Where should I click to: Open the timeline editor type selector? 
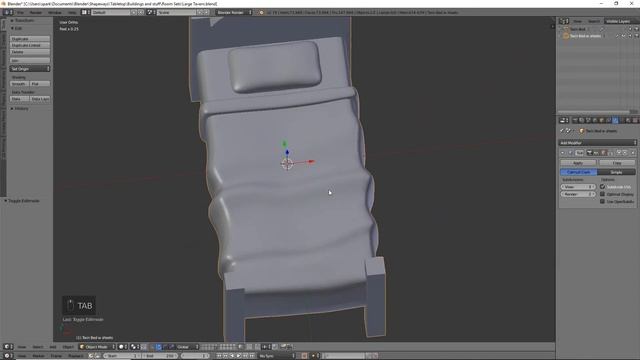pos(8,356)
